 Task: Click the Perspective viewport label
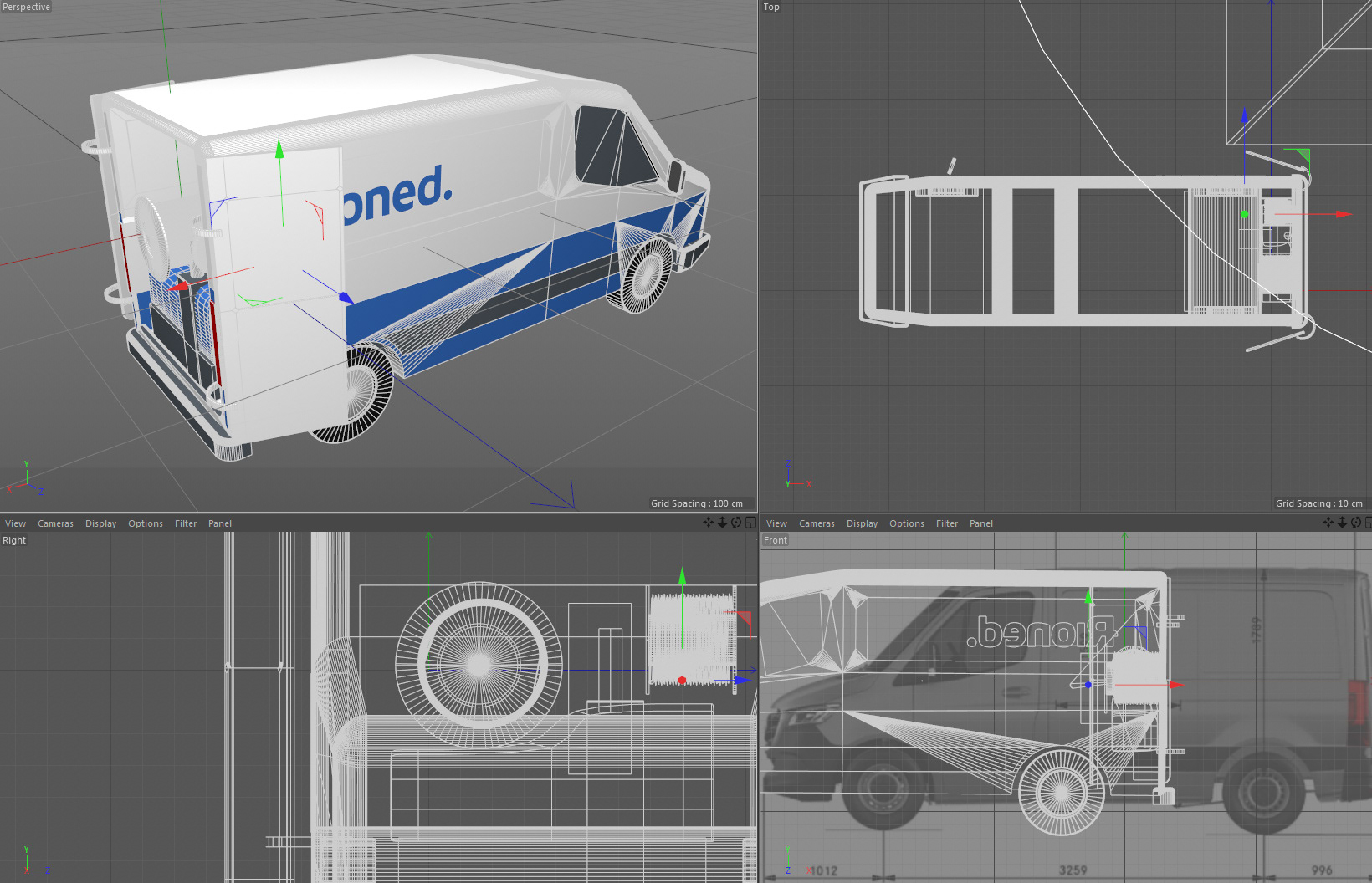coord(26,7)
